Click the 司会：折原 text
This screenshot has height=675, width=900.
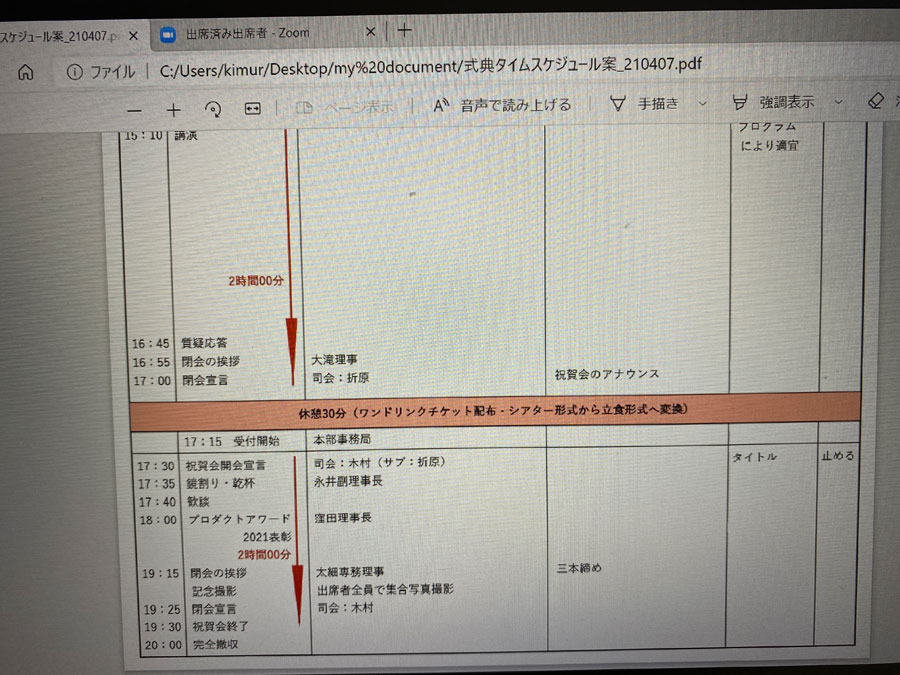click(x=340, y=378)
